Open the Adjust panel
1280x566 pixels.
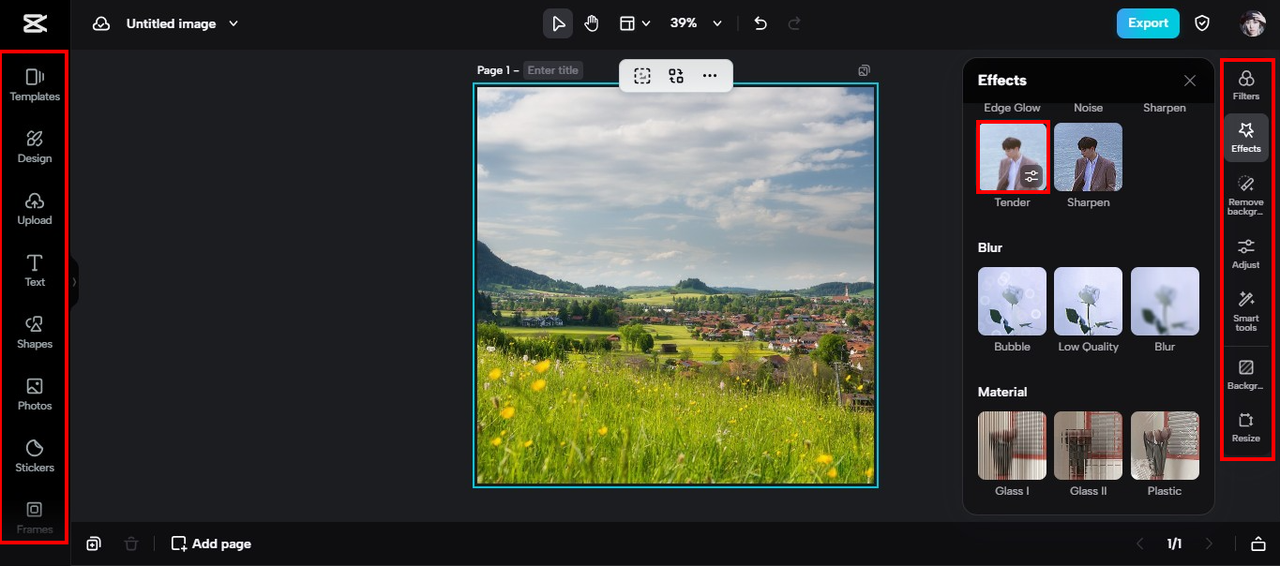point(1246,253)
